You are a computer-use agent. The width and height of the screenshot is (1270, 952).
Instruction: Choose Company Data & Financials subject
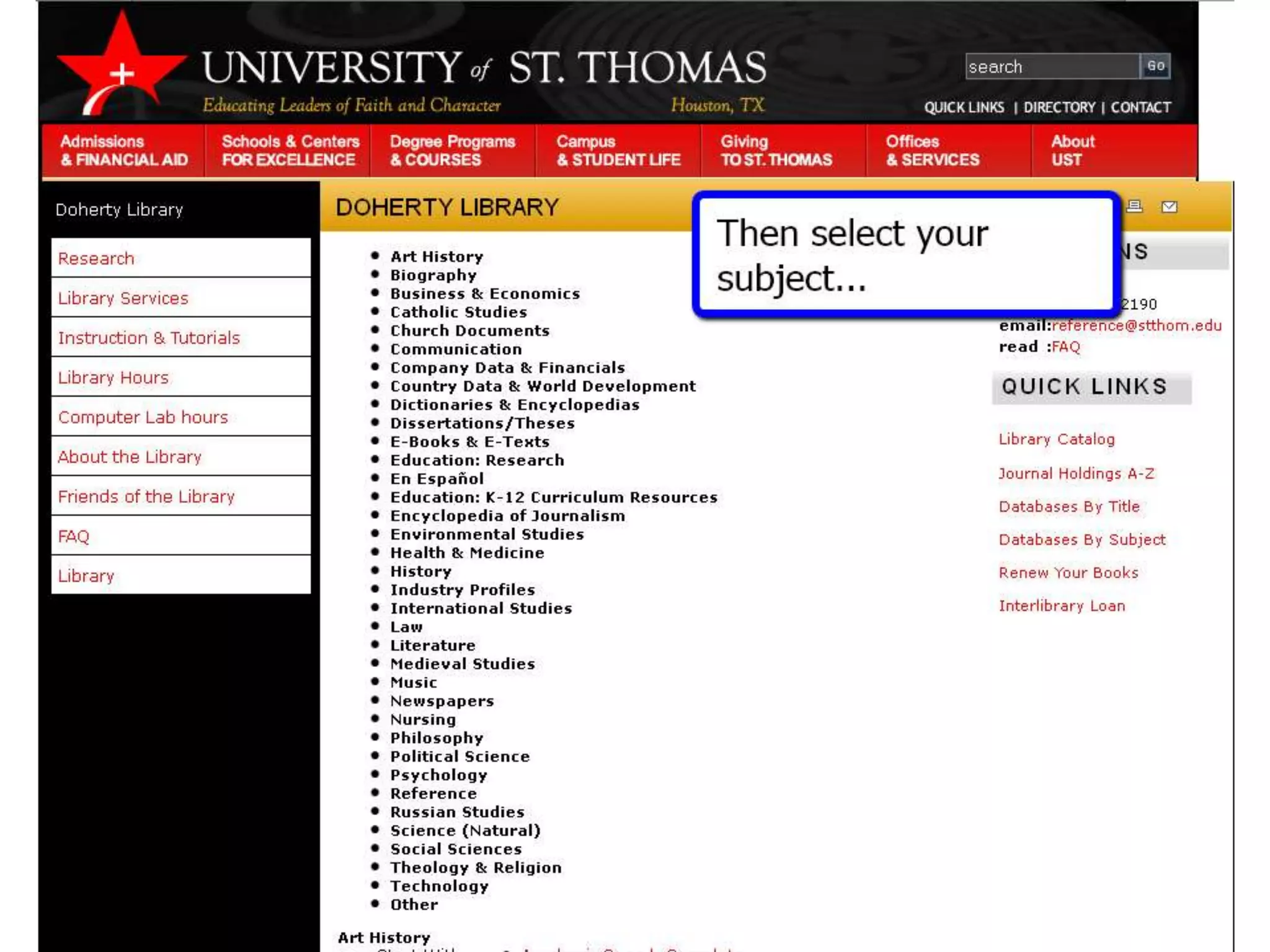507,368
